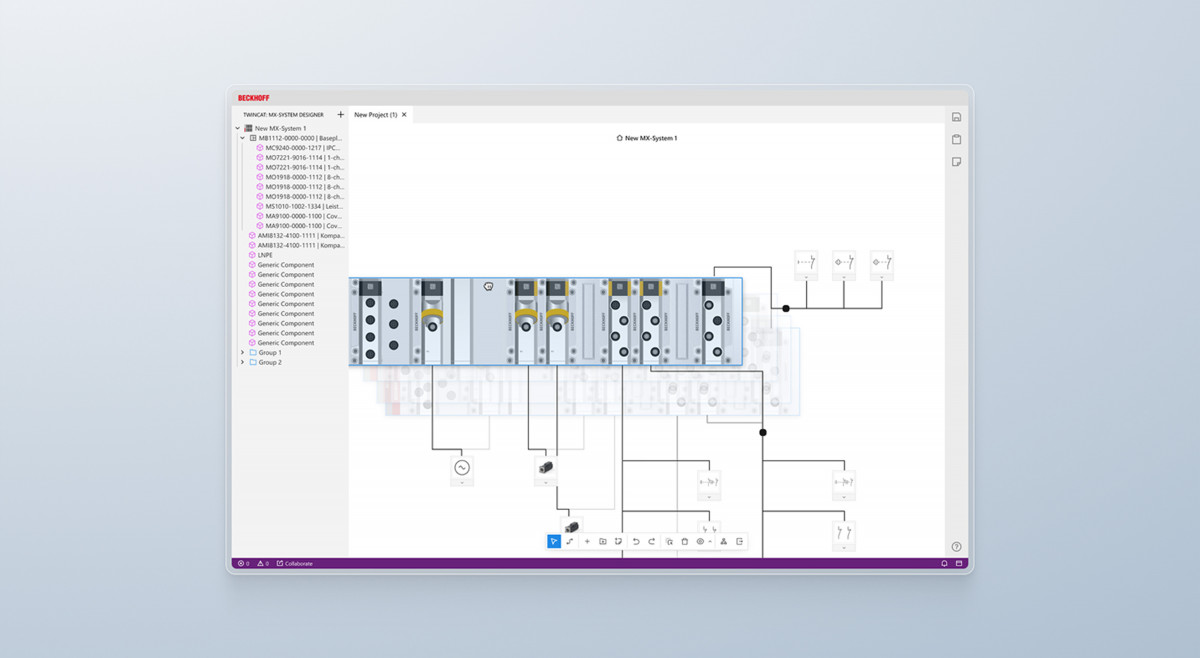
Task: Click the folder icon of Group 1
Action: point(253,353)
